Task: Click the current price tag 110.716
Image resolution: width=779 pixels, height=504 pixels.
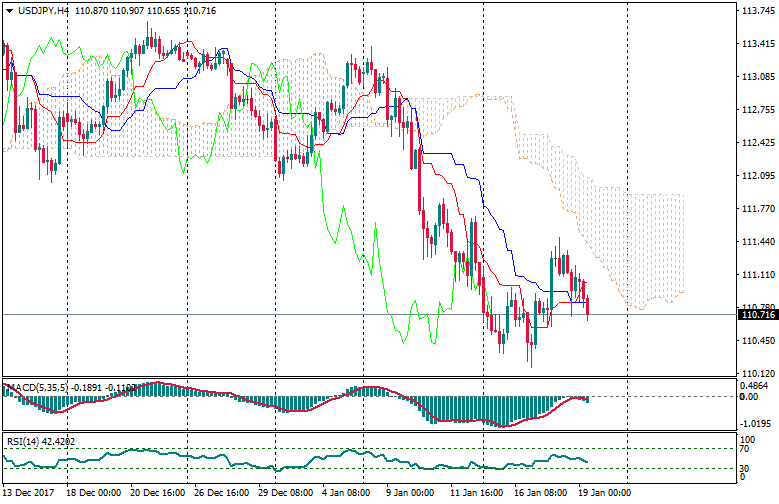Action: tap(757, 315)
